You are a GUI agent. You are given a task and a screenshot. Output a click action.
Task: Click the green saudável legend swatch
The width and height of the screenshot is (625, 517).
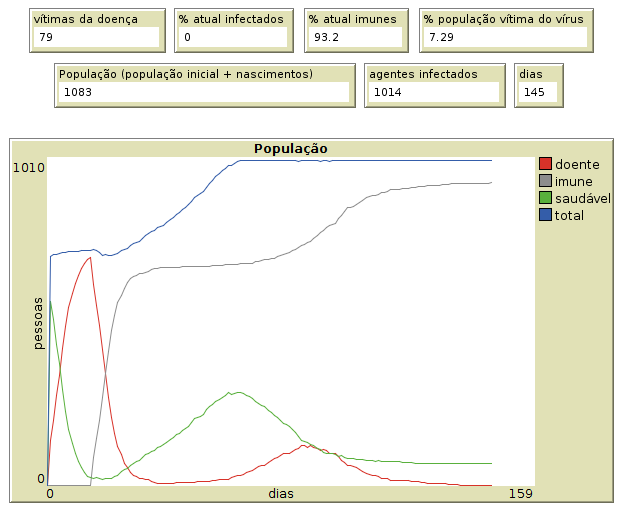click(545, 198)
